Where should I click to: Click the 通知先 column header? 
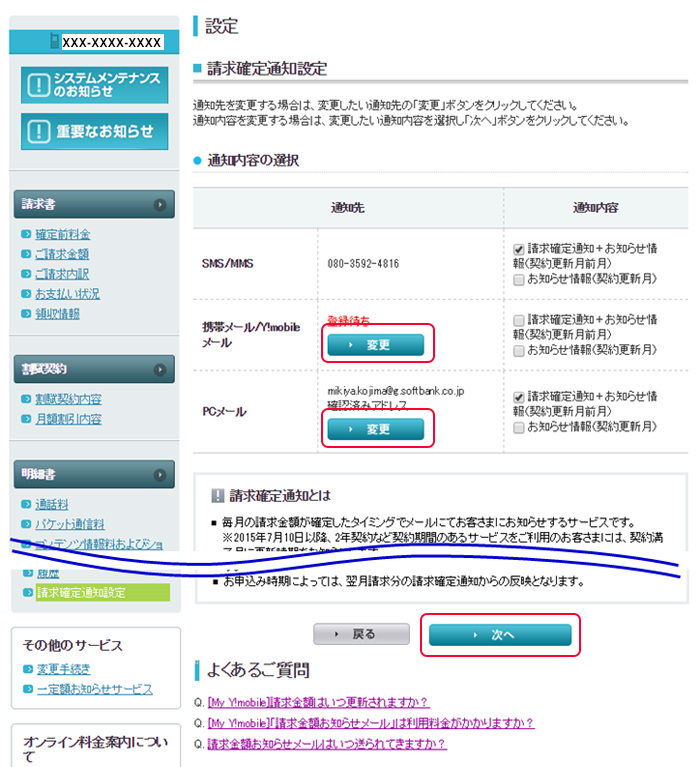point(348,208)
